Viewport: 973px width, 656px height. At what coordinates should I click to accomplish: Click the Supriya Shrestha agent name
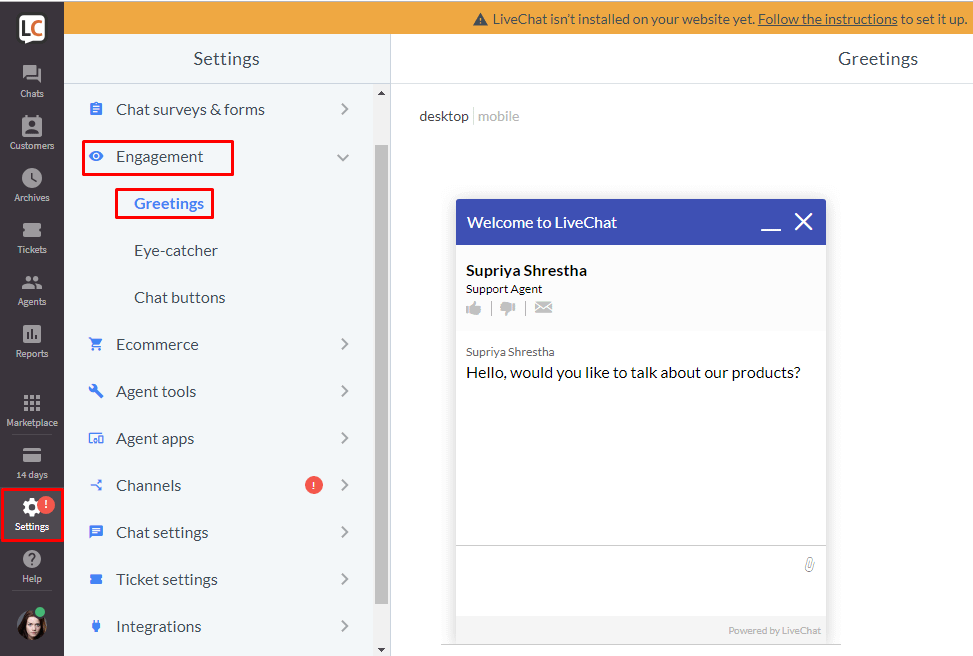pos(526,271)
